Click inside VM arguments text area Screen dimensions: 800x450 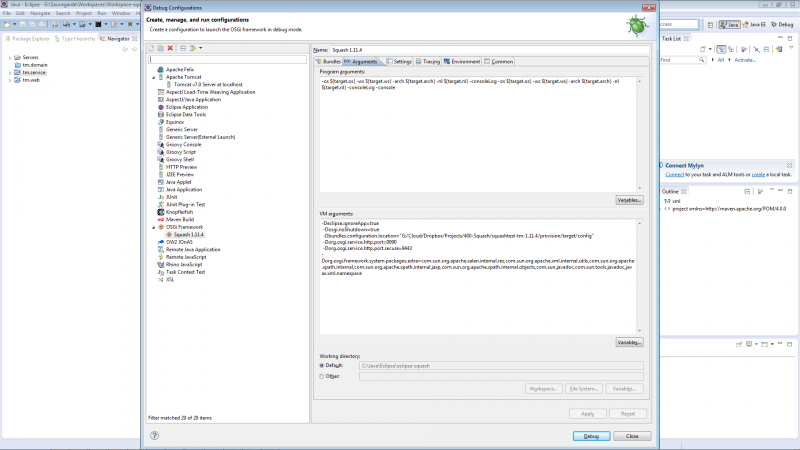pos(478,277)
